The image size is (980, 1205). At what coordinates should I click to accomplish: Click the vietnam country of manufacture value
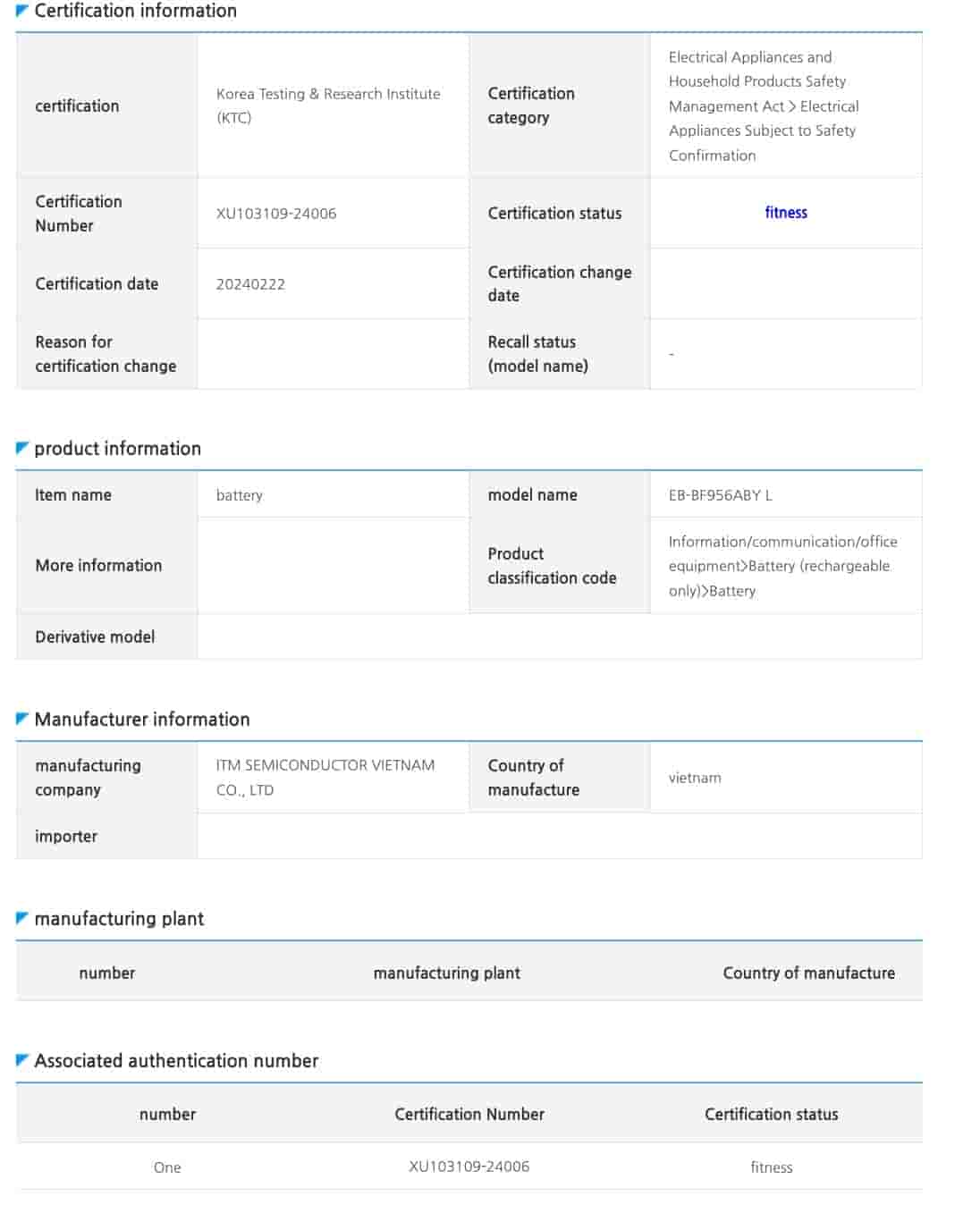click(695, 778)
